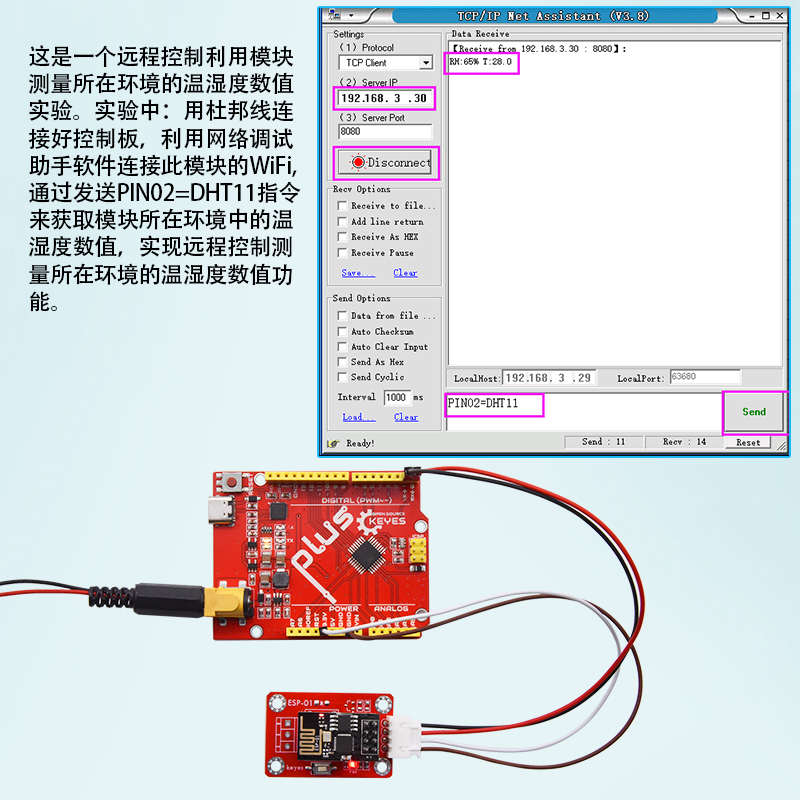Enable Send Cyclic checkbox
Screen dimensions: 800x800
(342, 377)
